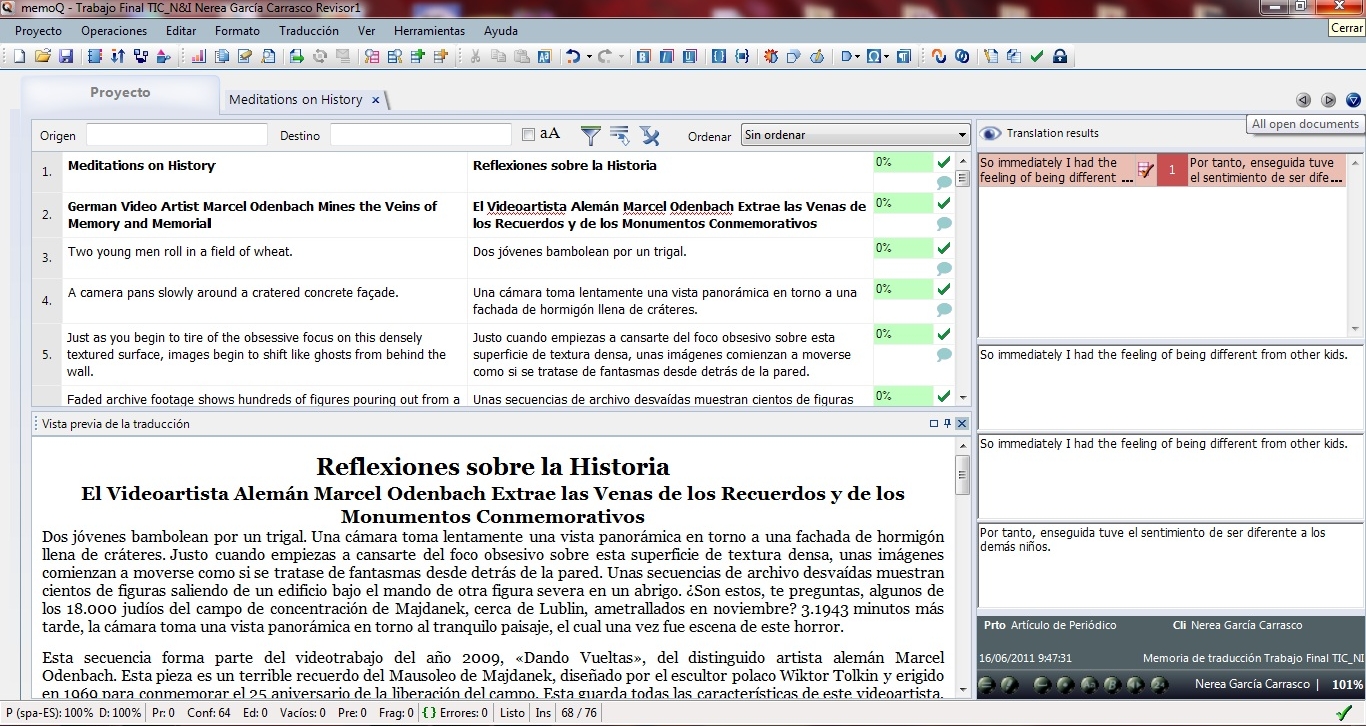Click the paragraph mark non-printing characters icon
Image resolution: width=1366 pixels, height=726 pixels.
tap(904, 57)
